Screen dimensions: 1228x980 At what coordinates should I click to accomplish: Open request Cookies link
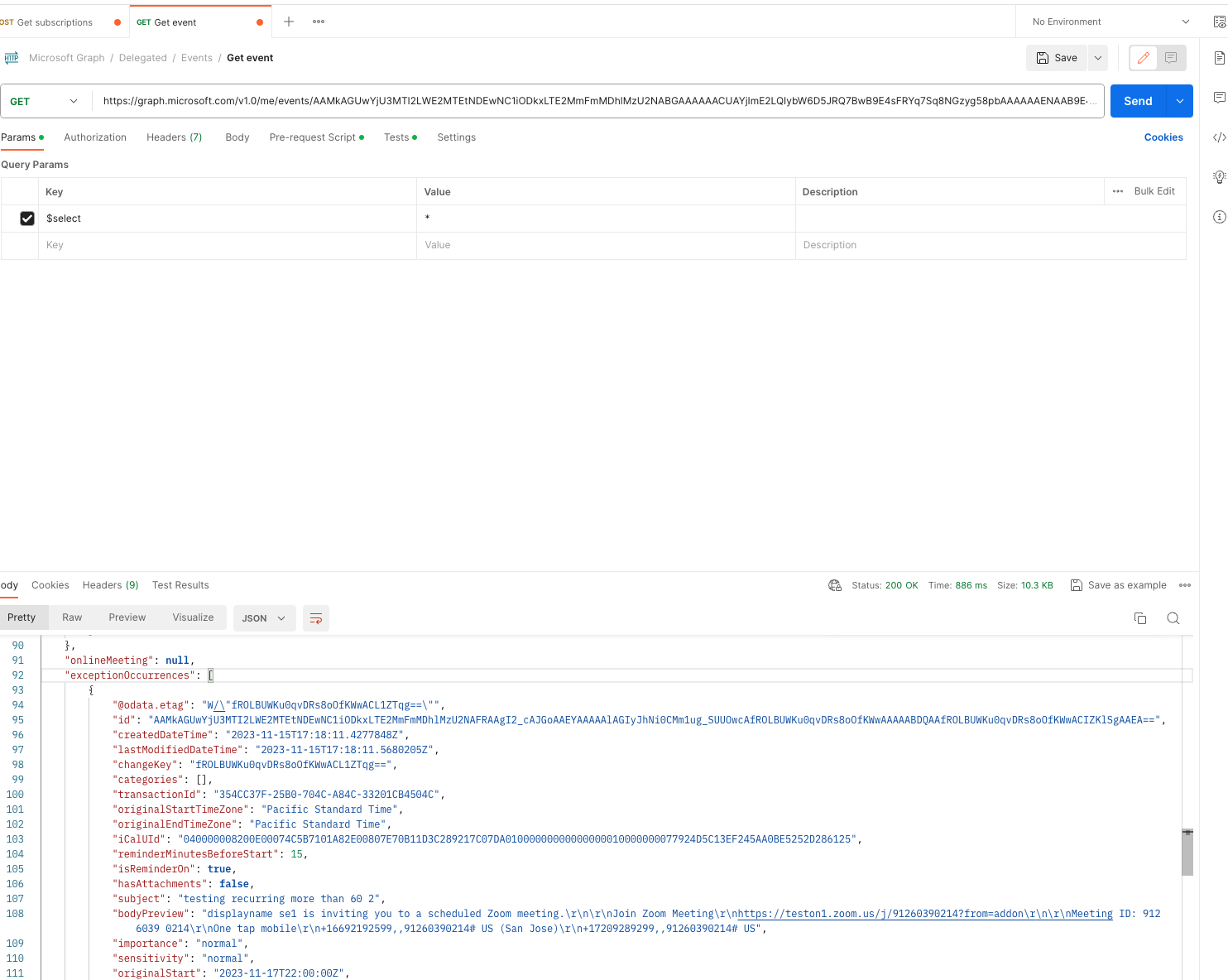click(x=1163, y=137)
